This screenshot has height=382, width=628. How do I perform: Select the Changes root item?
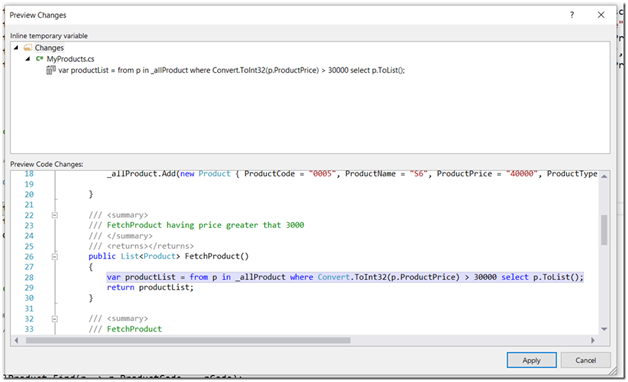click(49, 48)
